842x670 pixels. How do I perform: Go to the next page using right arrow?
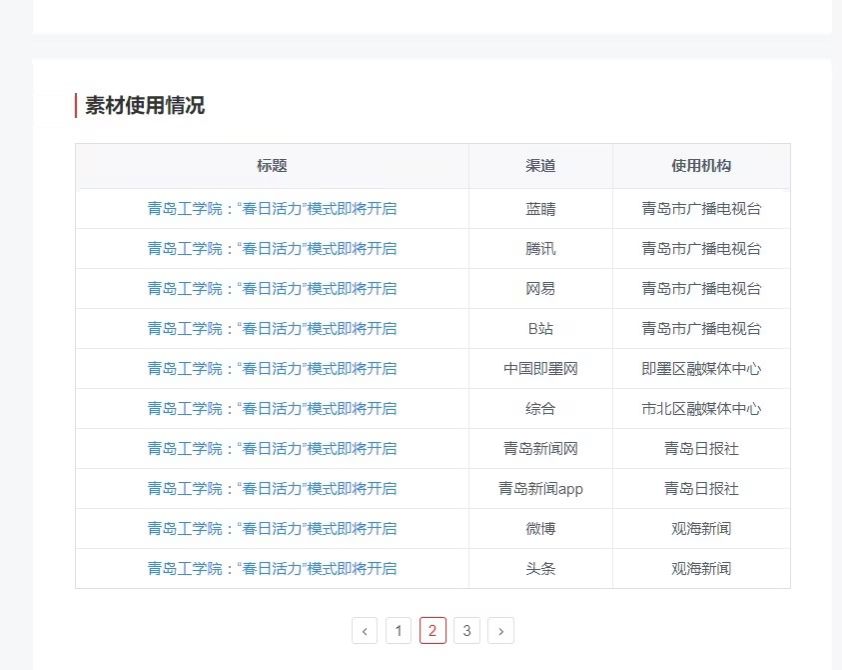pyautogui.click(x=500, y=631)
